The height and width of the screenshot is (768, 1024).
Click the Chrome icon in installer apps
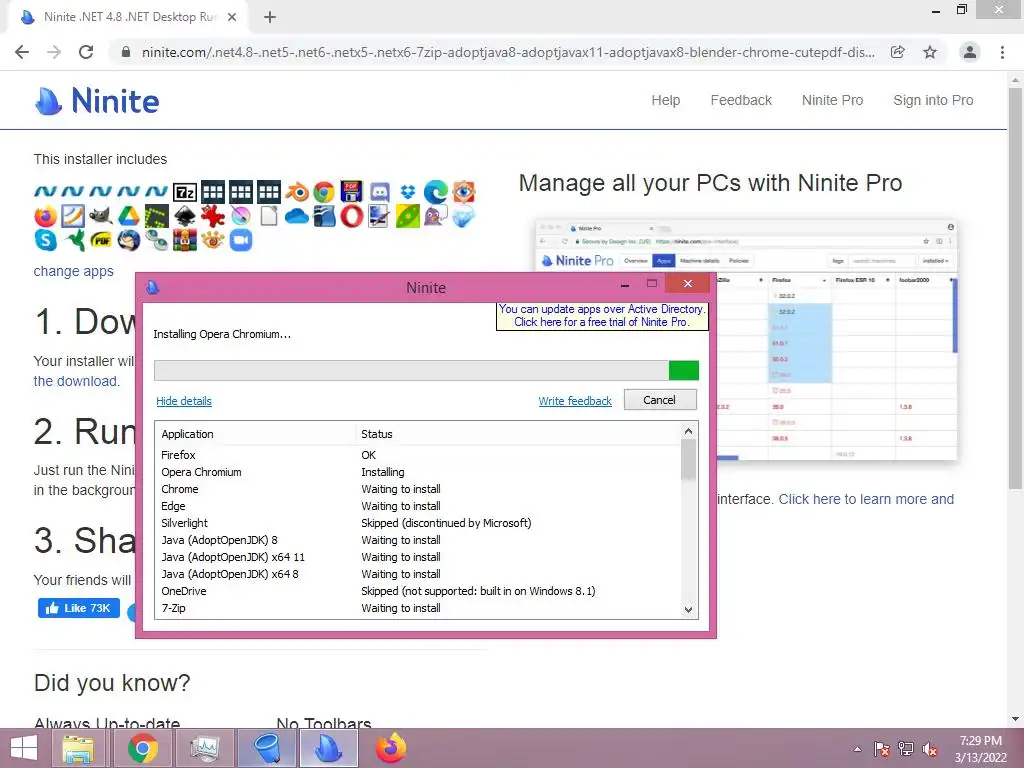point(324,192)
